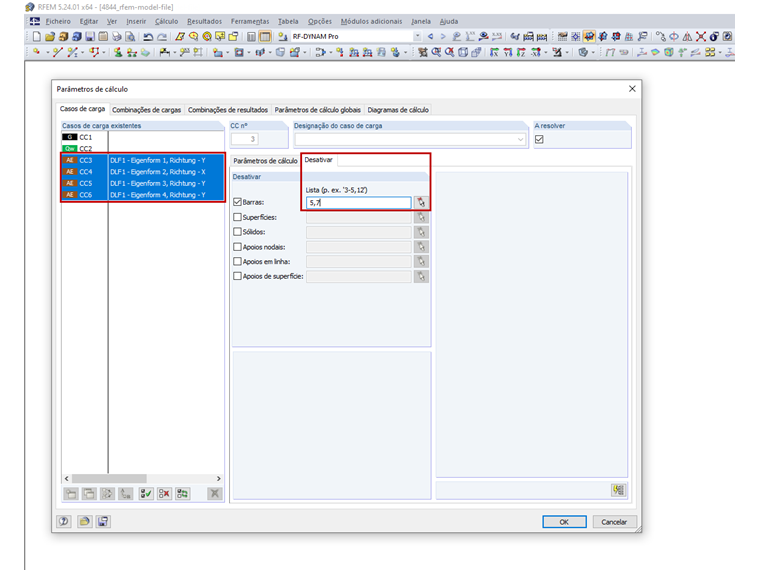Screen dimensions: 760x570
Task: Pick bars graphically with the Barras picker icon
Action: (421, 203)
